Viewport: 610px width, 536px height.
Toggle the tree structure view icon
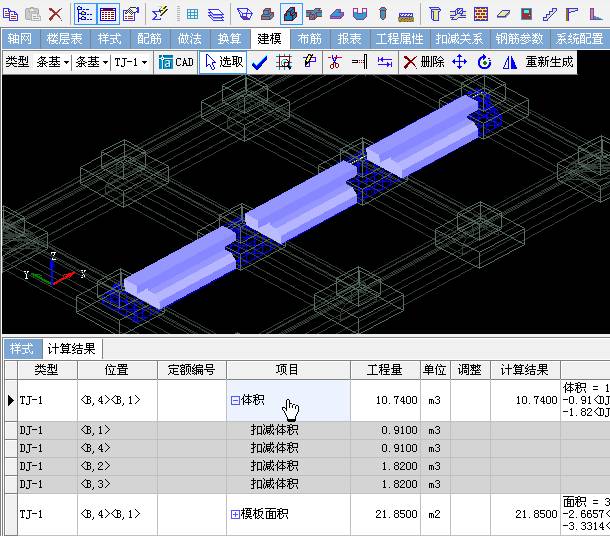click(x=85, y=14)
